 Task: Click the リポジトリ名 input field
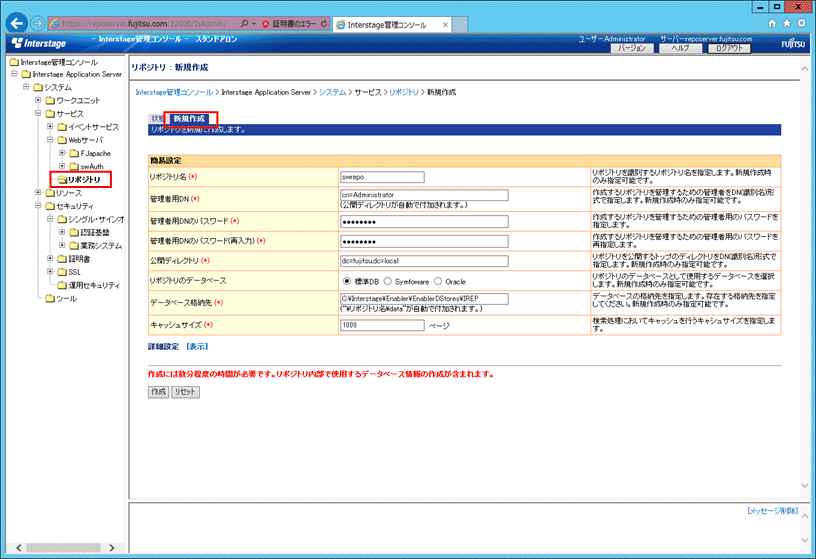click(x=382, y=176)
